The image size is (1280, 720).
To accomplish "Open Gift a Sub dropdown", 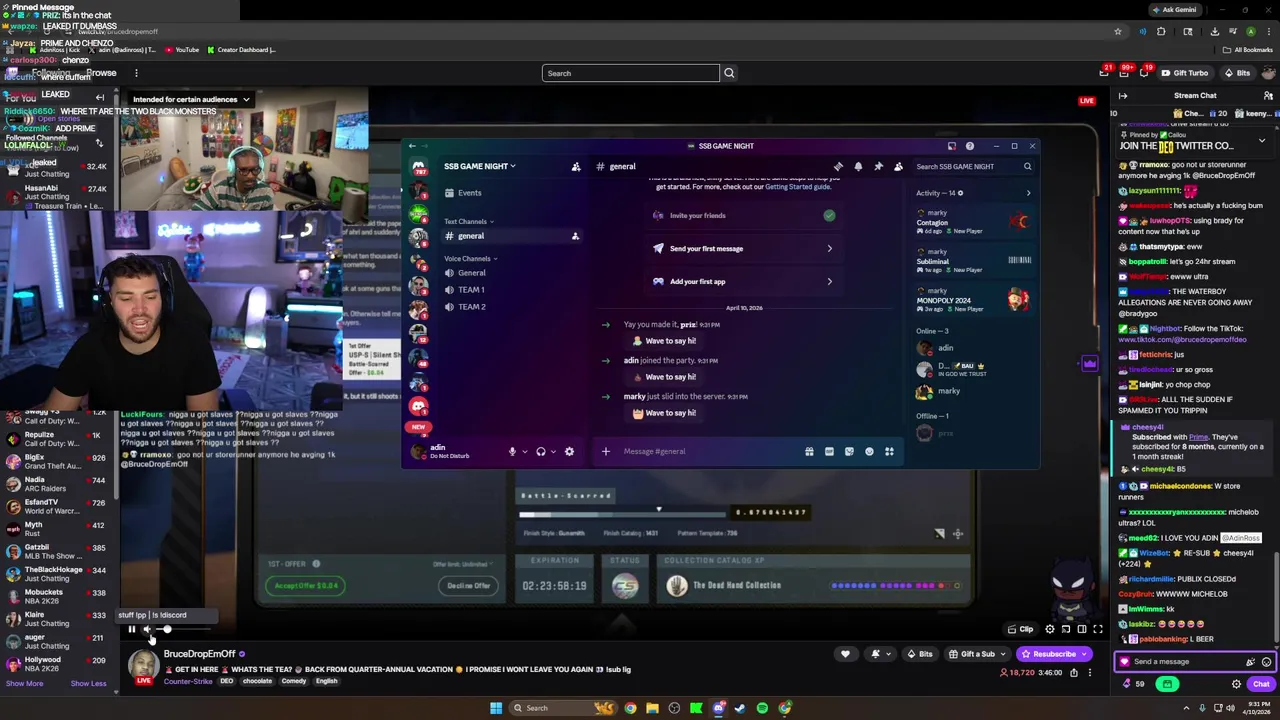I will 978,654.
